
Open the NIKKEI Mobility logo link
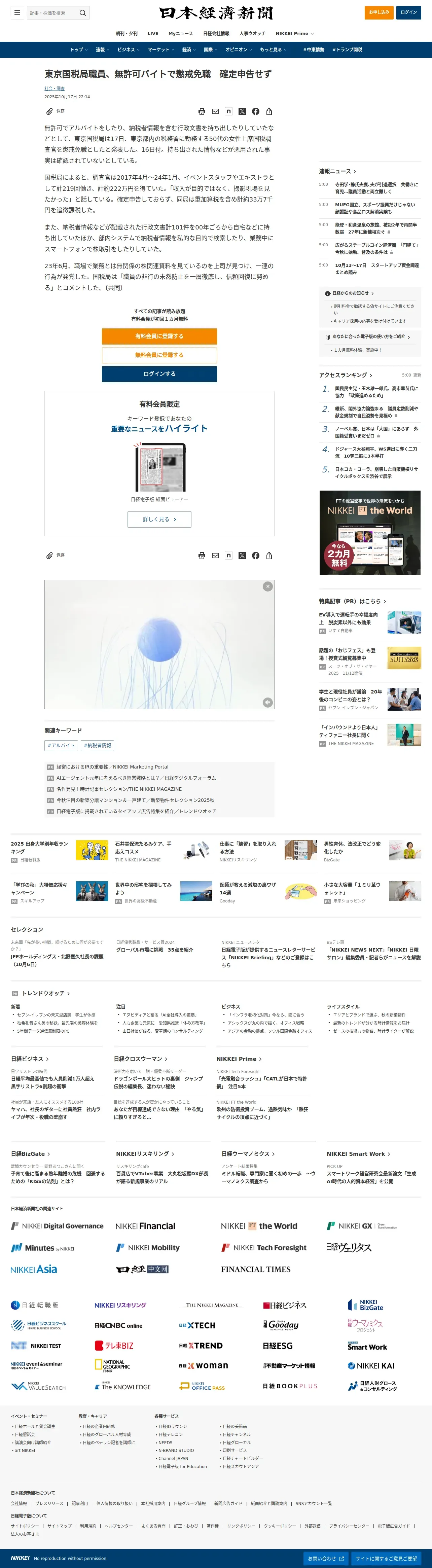coord(148,1247)
